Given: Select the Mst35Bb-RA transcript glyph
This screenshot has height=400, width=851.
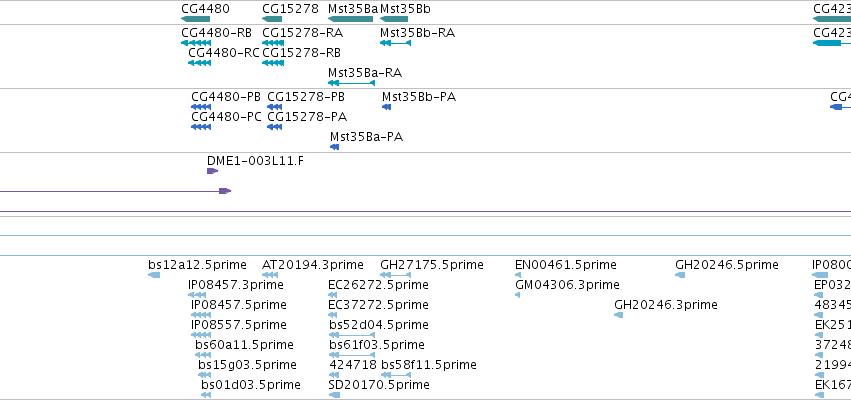Looking at the screenshot, I should 395,43.
